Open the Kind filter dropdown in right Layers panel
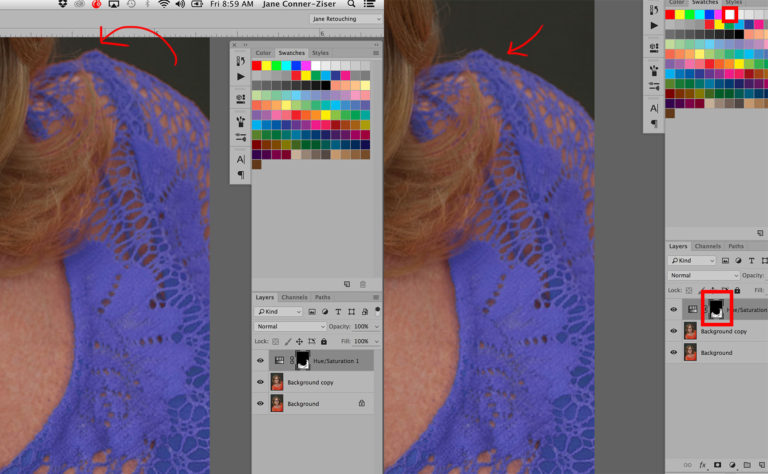The width and height of the screenshot is (768, 474). click(692, 261)
